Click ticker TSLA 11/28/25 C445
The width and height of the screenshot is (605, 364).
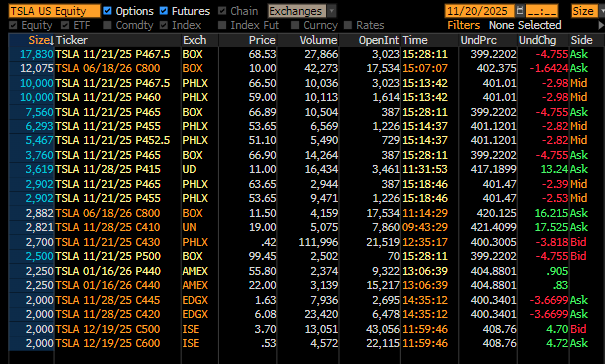coord(108,300)
